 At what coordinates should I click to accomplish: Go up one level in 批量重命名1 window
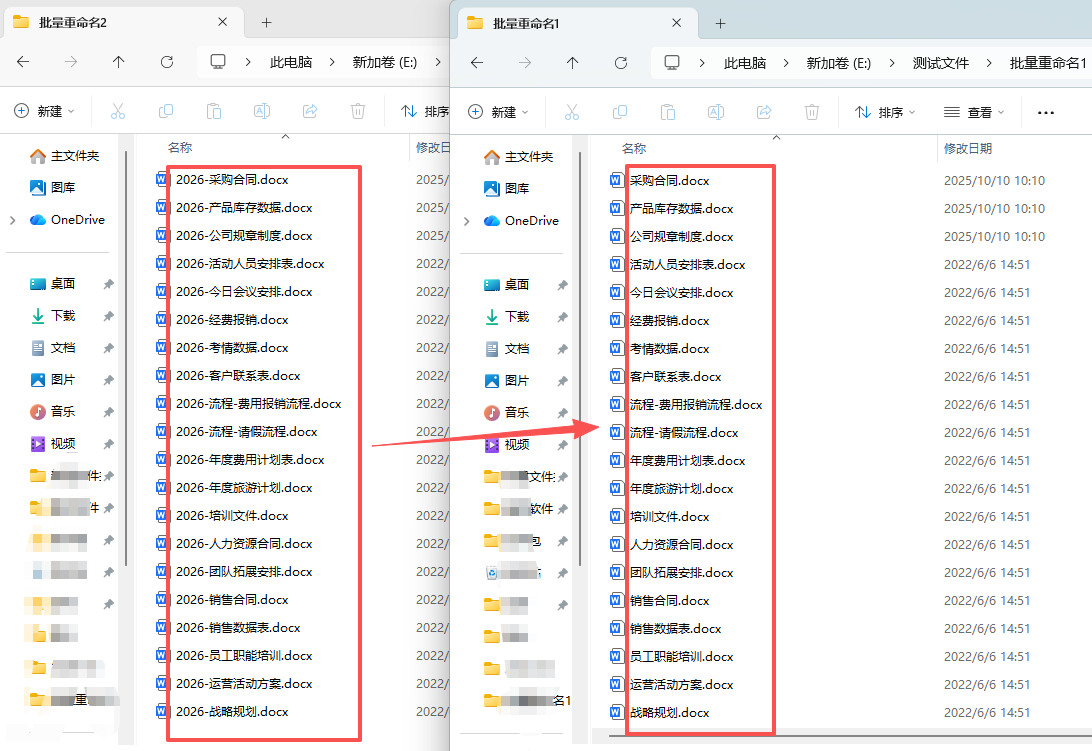[x=572, y=63]
